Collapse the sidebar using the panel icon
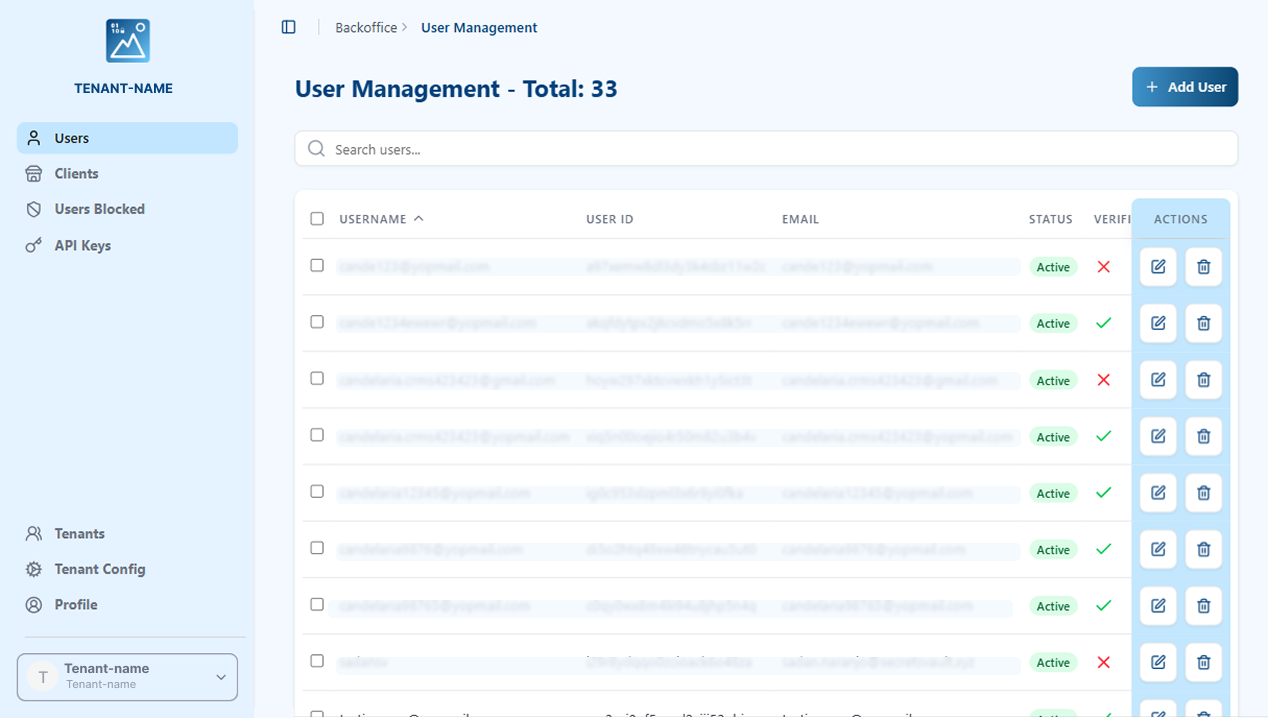 [288, 27]
